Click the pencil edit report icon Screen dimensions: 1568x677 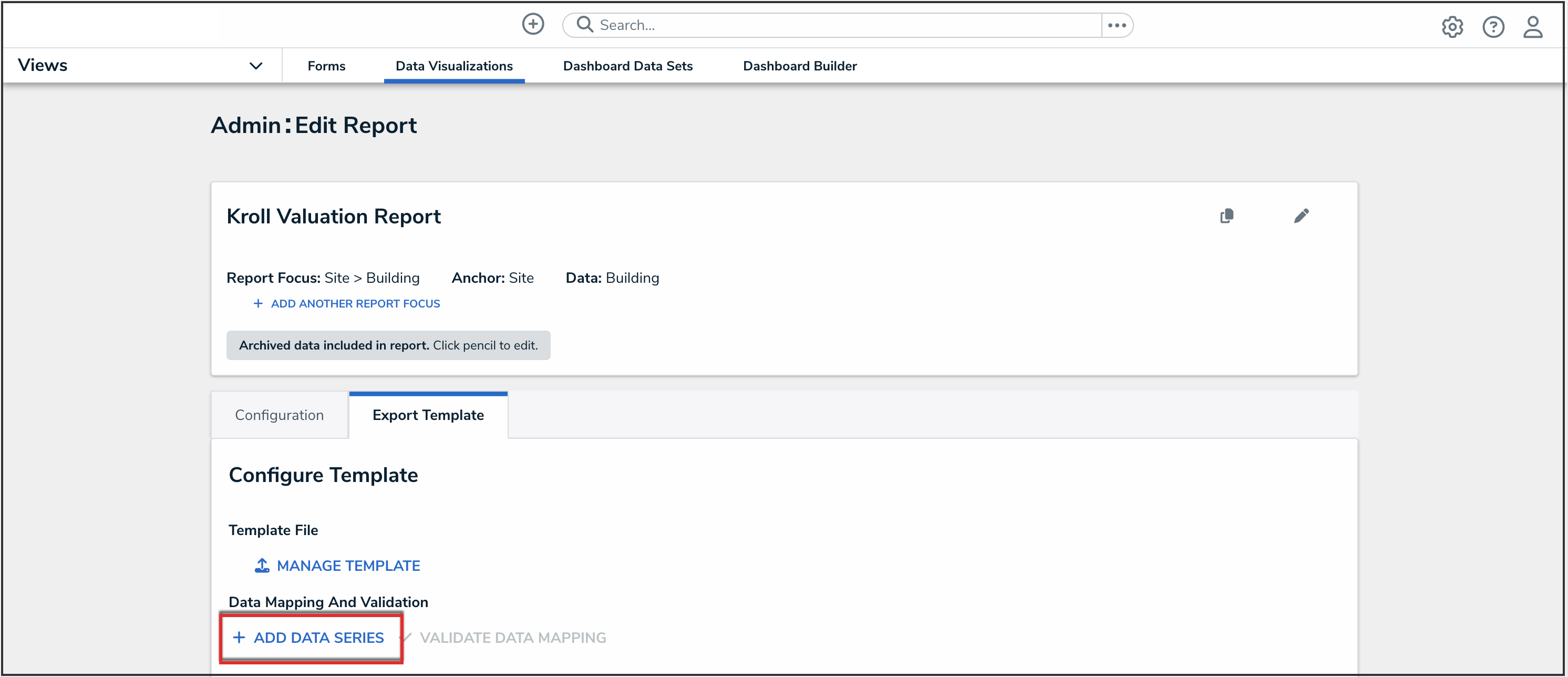coord(1301,216)
